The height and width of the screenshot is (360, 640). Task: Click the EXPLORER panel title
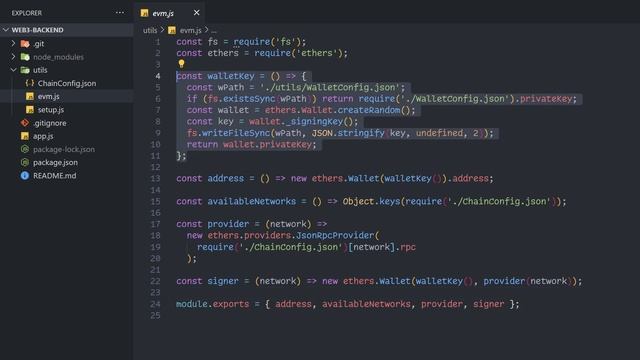27,13
